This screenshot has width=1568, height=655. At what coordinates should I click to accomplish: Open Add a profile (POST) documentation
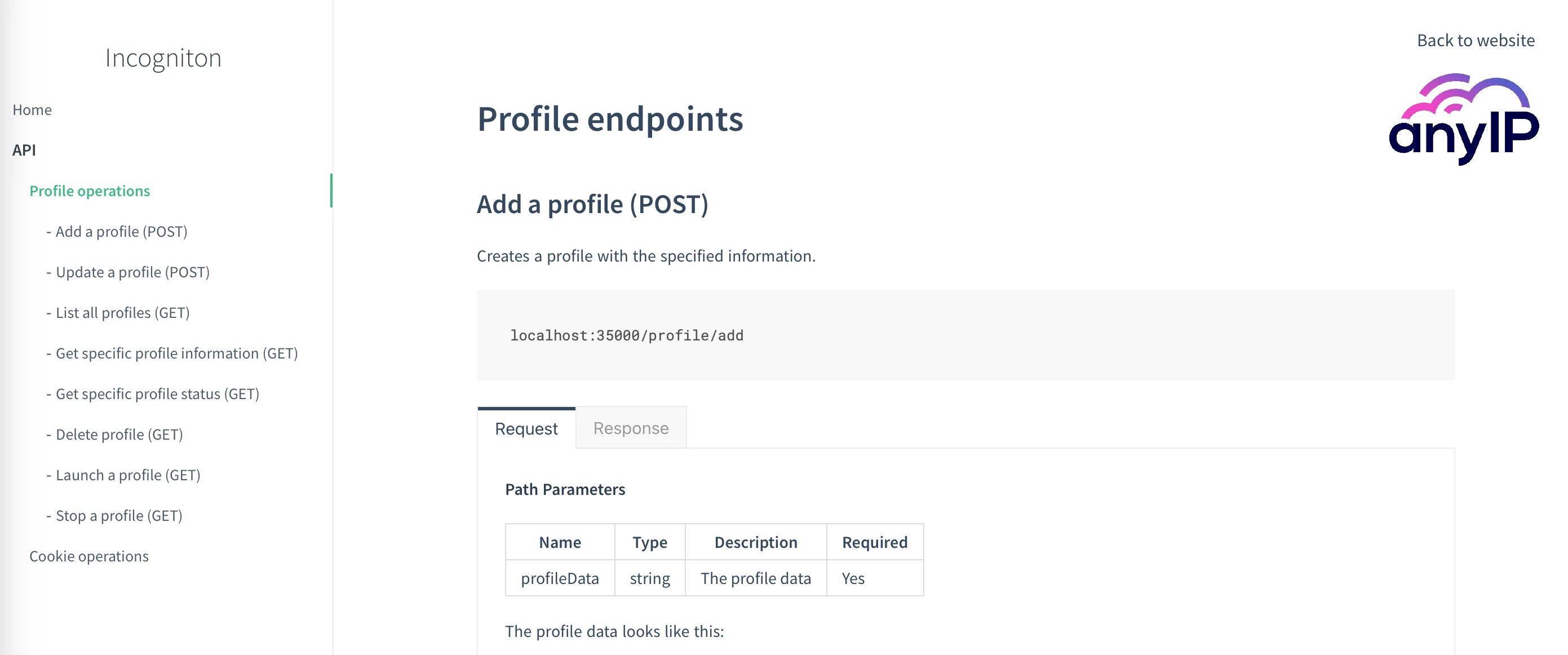[121, 231]
